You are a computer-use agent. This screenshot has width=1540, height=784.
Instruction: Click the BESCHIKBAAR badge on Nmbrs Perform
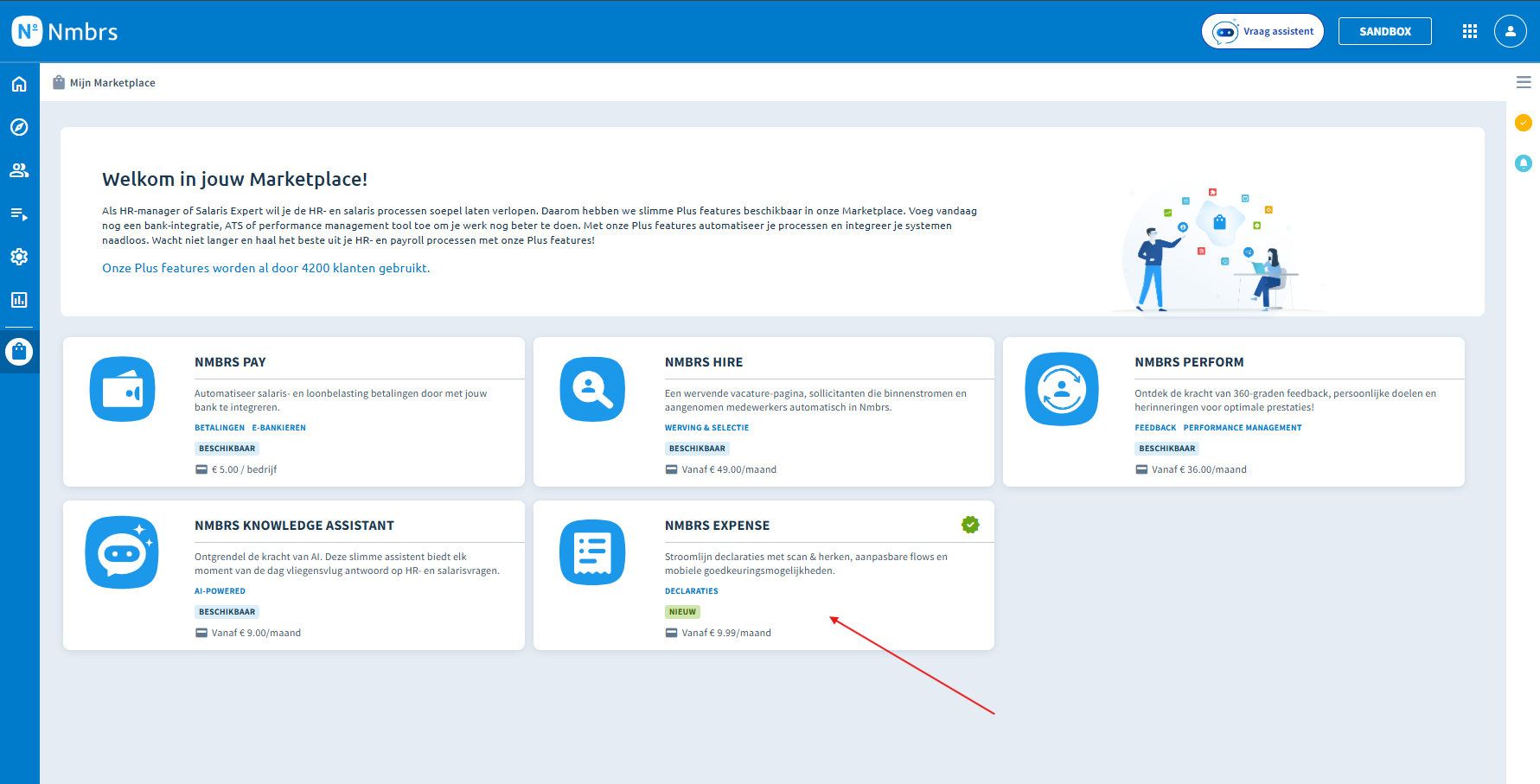tap(1167, 449)
